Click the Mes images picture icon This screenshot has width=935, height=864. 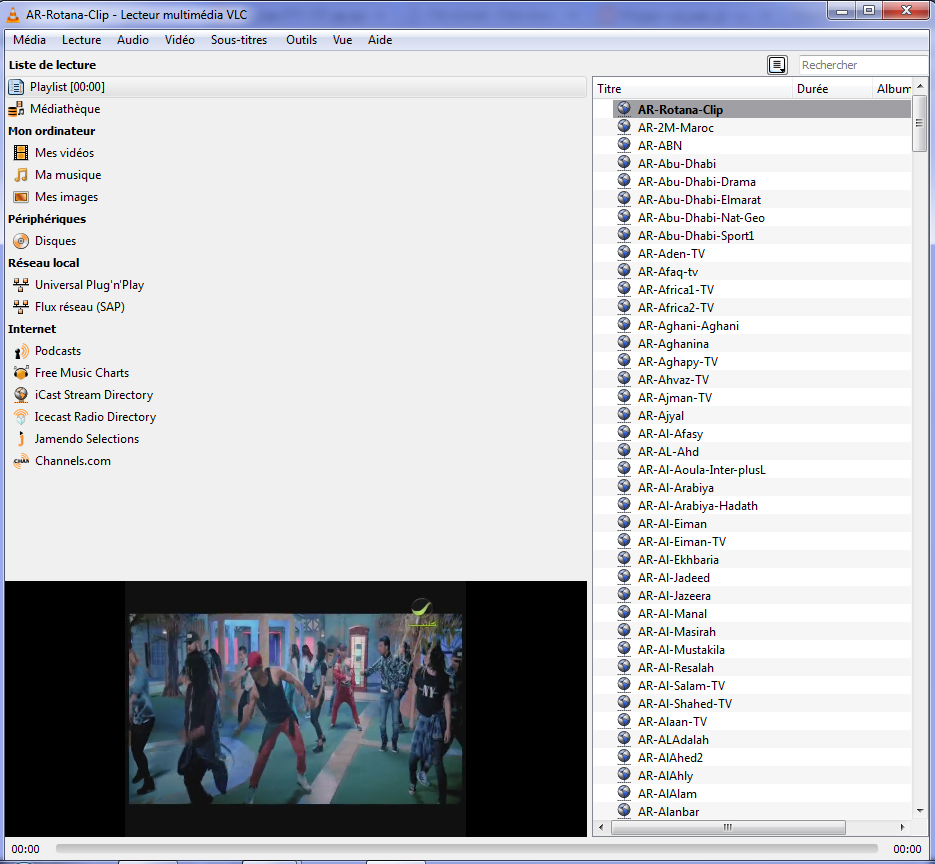(21, 197)
